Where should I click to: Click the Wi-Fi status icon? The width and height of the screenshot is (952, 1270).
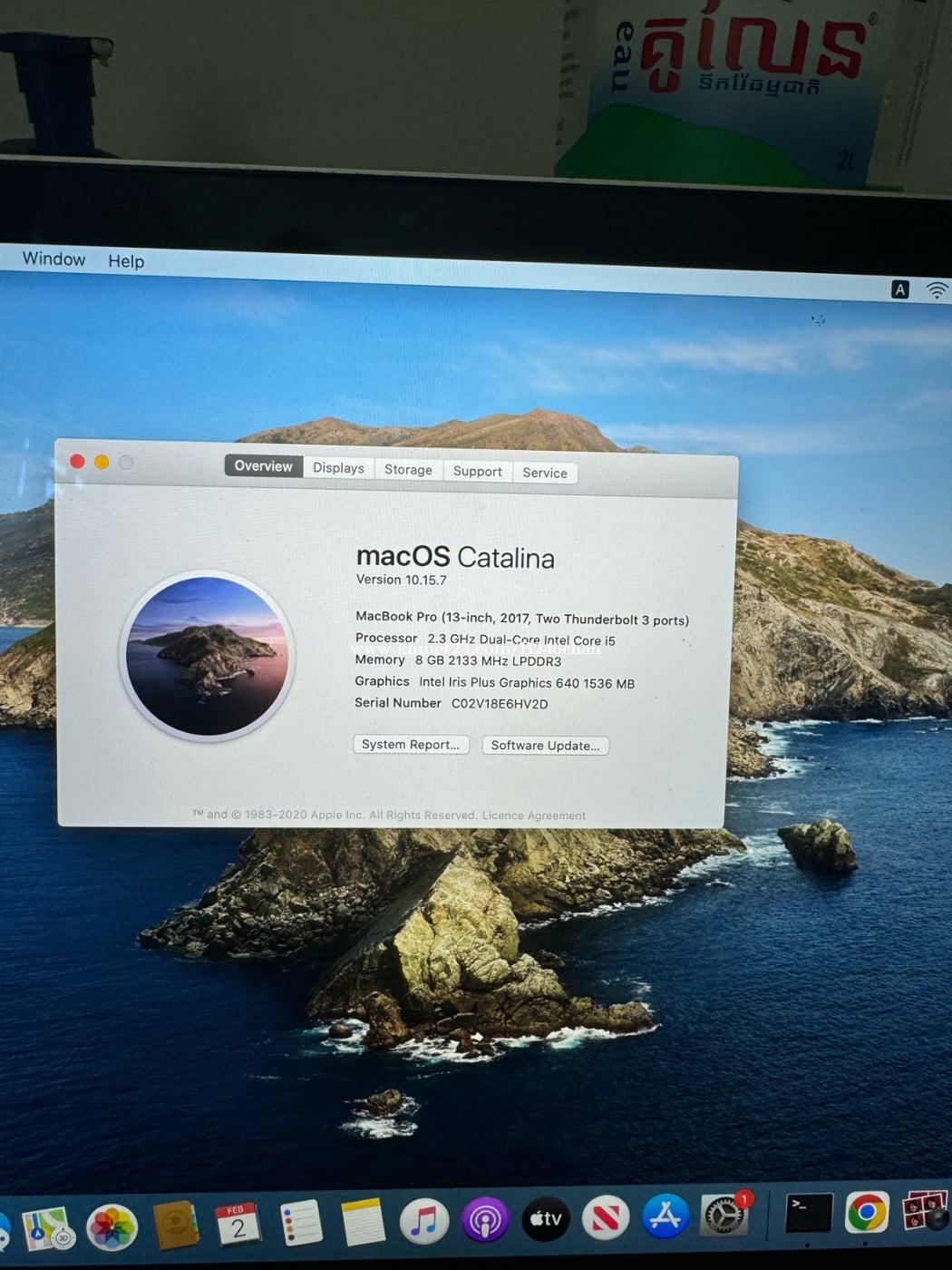(937, 290)
